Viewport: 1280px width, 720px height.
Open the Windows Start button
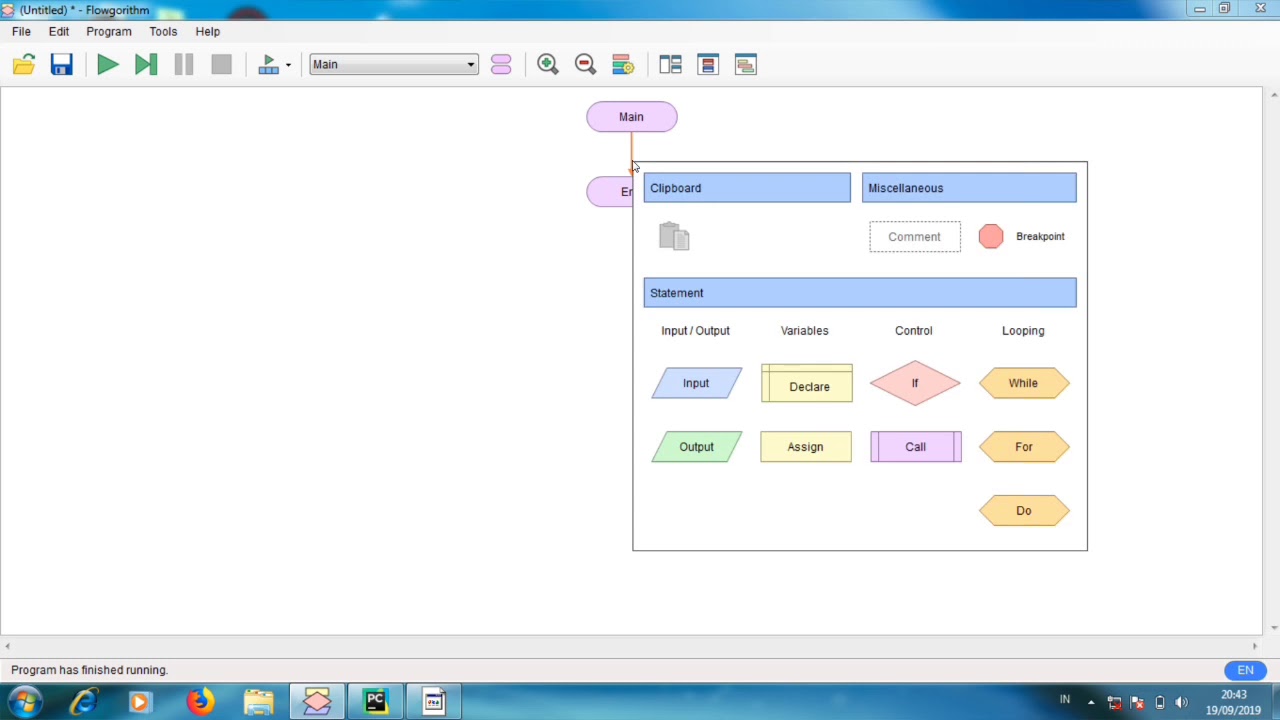[x=25, y=702]
